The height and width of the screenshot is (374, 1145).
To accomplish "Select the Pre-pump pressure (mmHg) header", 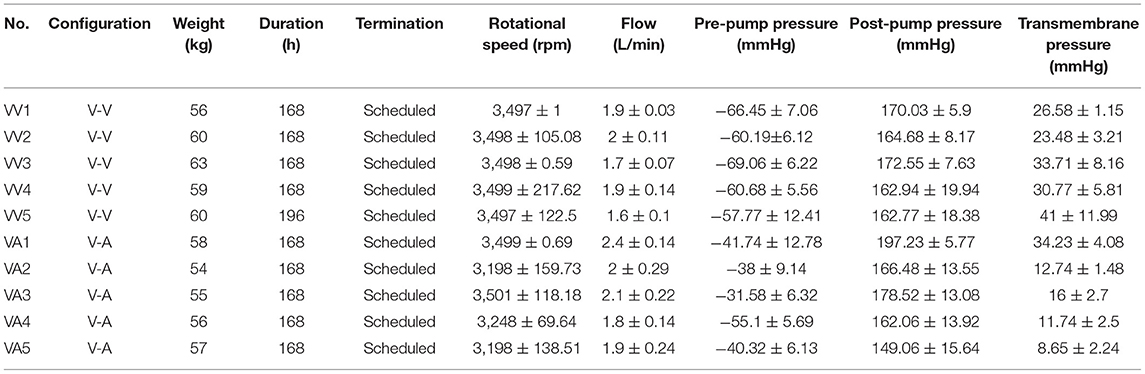I will click(x=766, y=34).
